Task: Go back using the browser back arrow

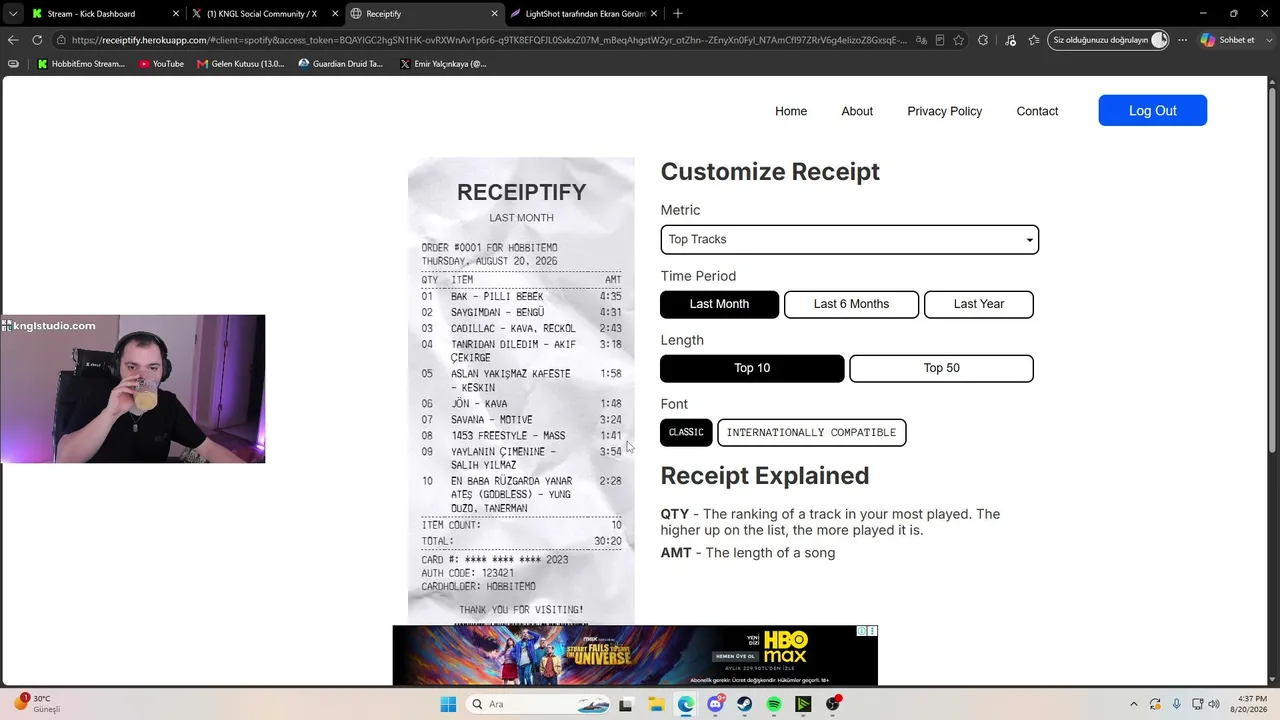Action: pyautogui.click(x=13, y=40)
